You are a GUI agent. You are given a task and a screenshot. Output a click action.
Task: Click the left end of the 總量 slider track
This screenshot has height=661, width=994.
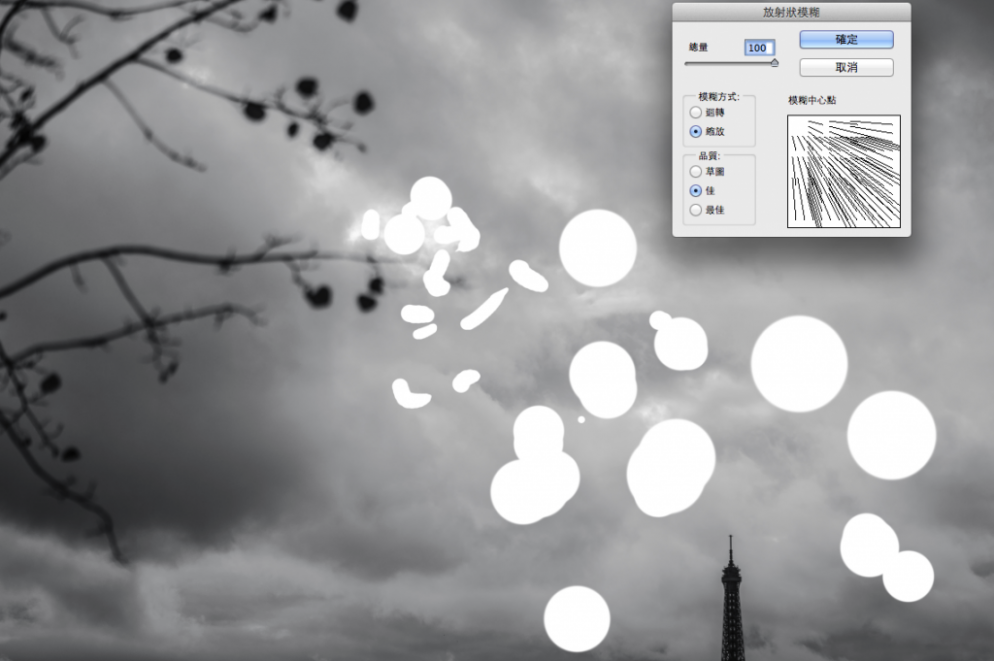click(687, 63)
